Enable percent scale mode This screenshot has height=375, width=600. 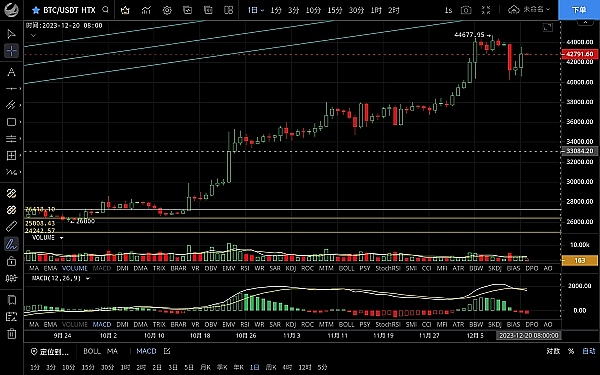pos(571,351)
